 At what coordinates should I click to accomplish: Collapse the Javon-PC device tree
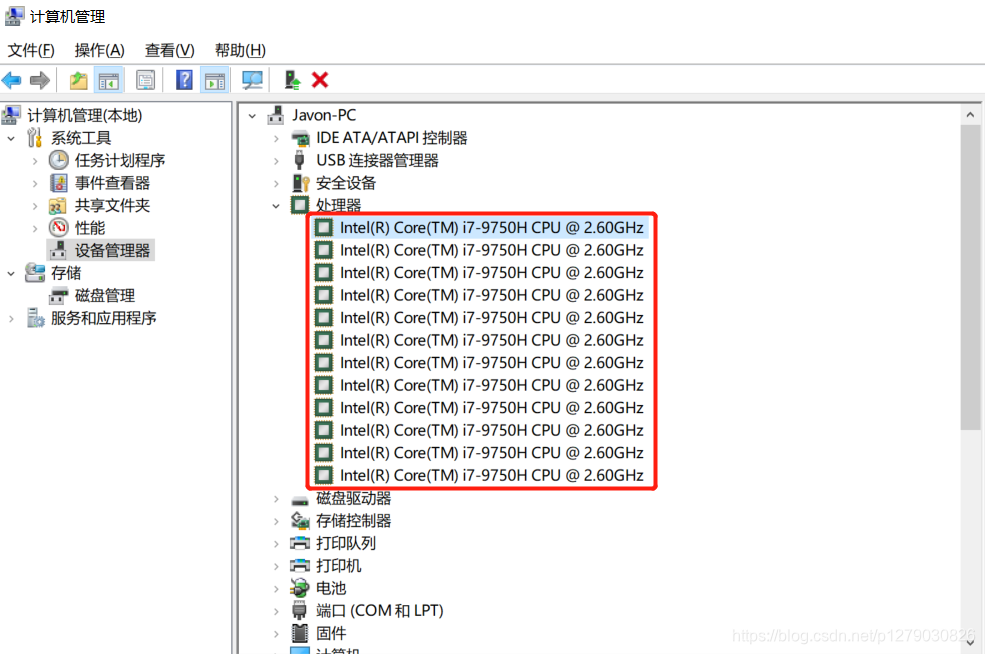click(253, 116)
